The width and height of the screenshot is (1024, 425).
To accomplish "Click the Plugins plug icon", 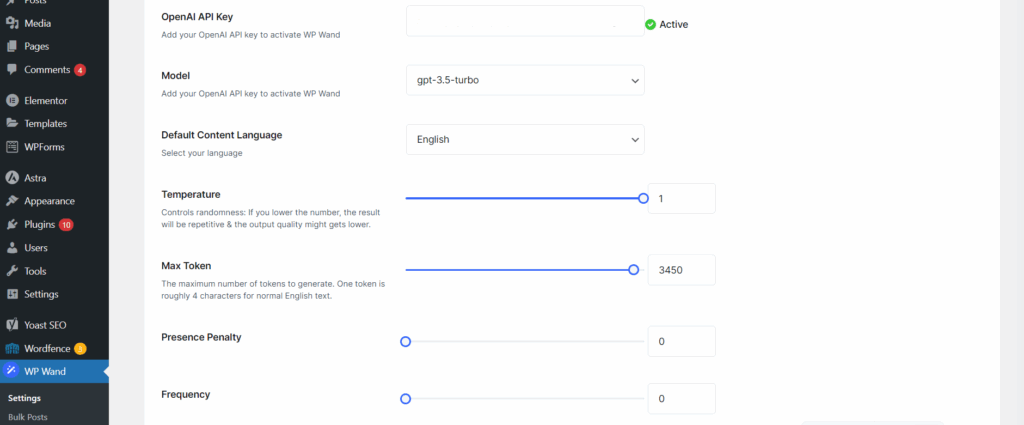I will pyautogui.click(x=12, y=225).
